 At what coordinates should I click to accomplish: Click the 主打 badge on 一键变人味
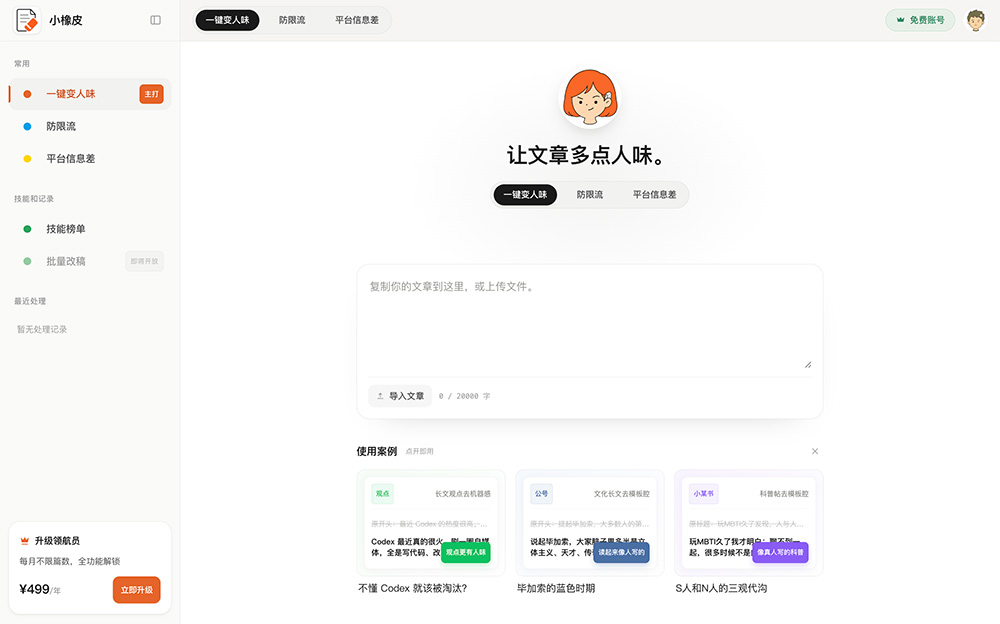click(x=152, y=94)
